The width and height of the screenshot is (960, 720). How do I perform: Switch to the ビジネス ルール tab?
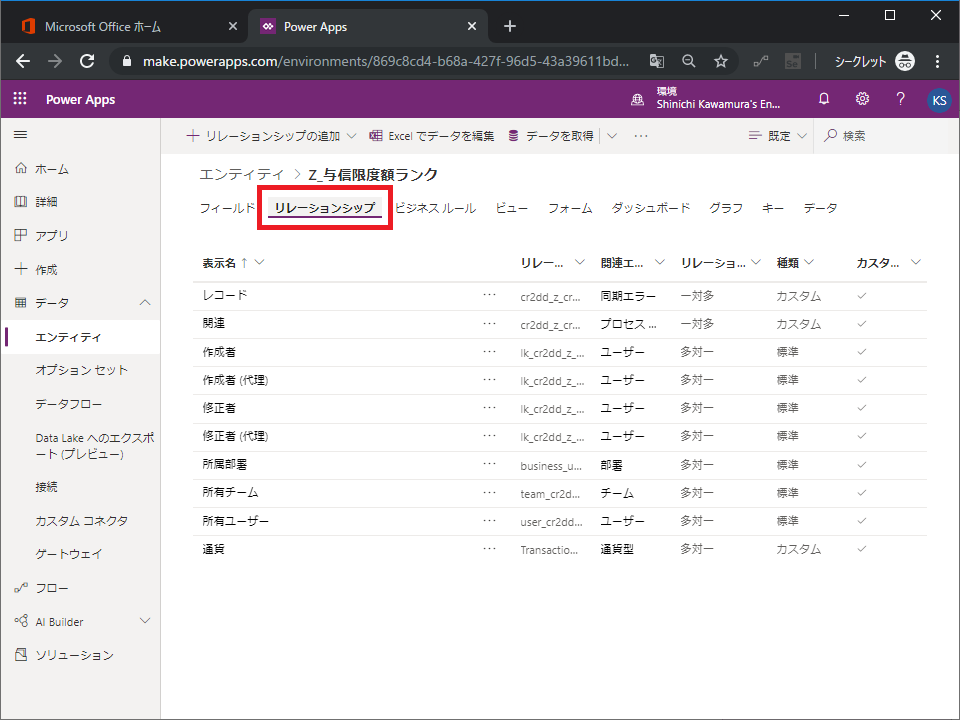tap(435, 208)
